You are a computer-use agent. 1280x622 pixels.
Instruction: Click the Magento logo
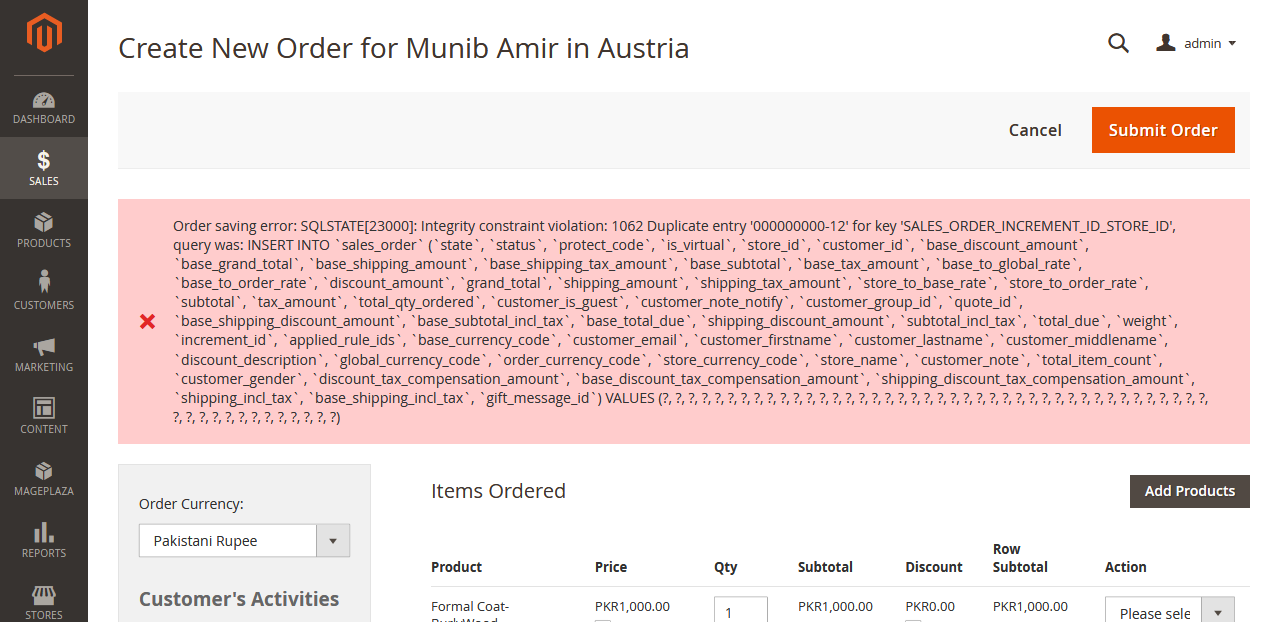44,33
